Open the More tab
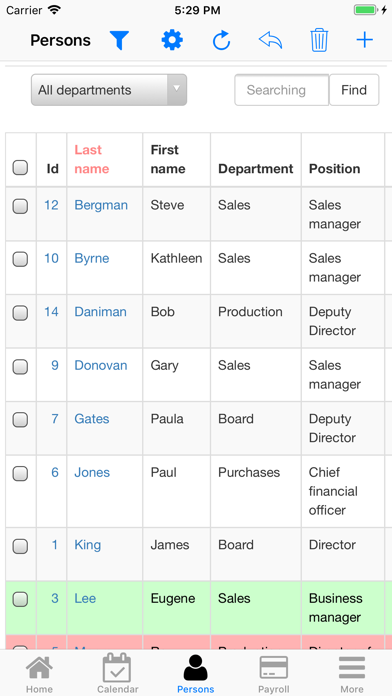This screenshot has height=696, width=392. pyautogui.click(x=352, y=673)
